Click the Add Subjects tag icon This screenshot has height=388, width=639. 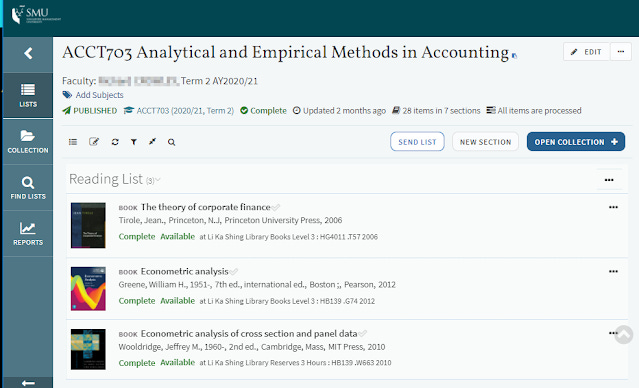(67, 95)
